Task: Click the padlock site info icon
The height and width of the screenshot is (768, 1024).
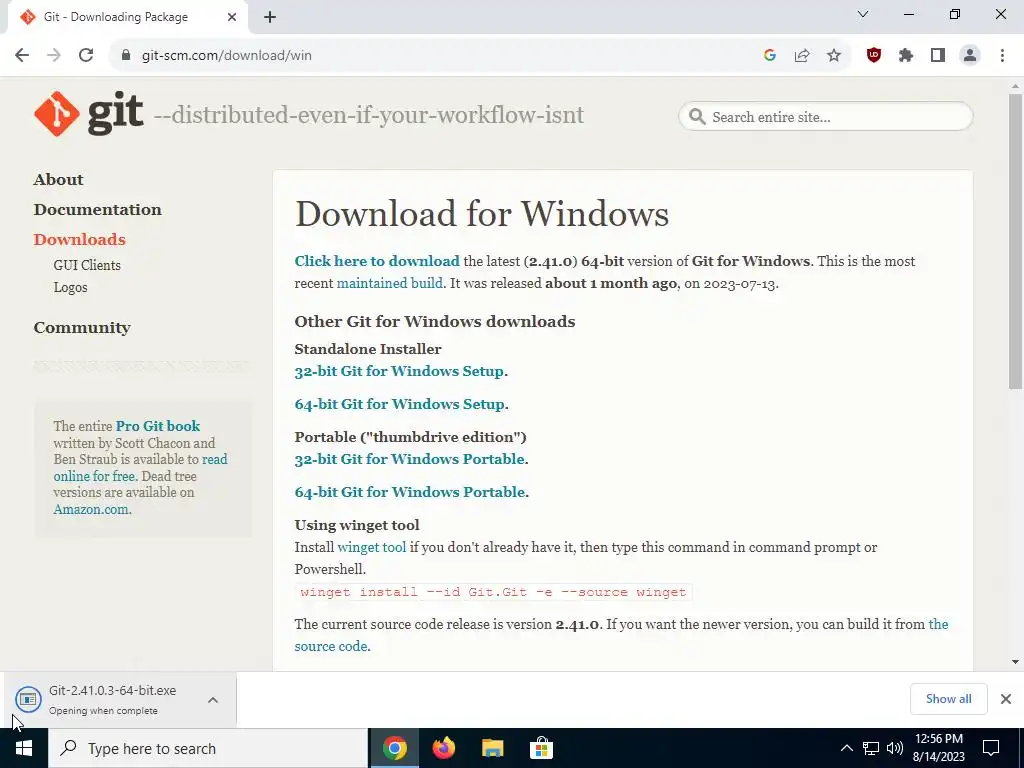Action: (126, 56)
